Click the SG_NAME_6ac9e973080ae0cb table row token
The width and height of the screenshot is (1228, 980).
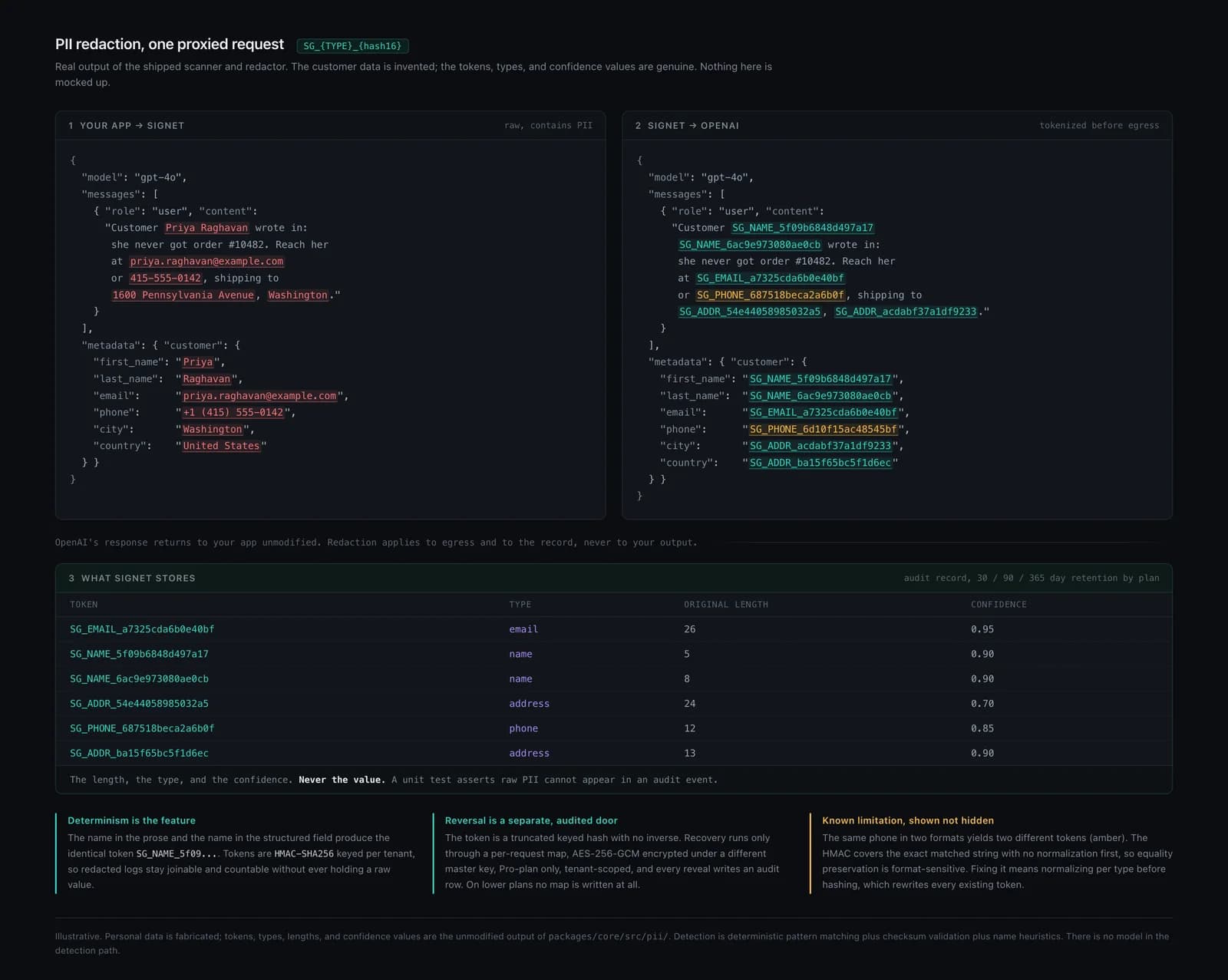pyautogui.click(x=139, y=679)
